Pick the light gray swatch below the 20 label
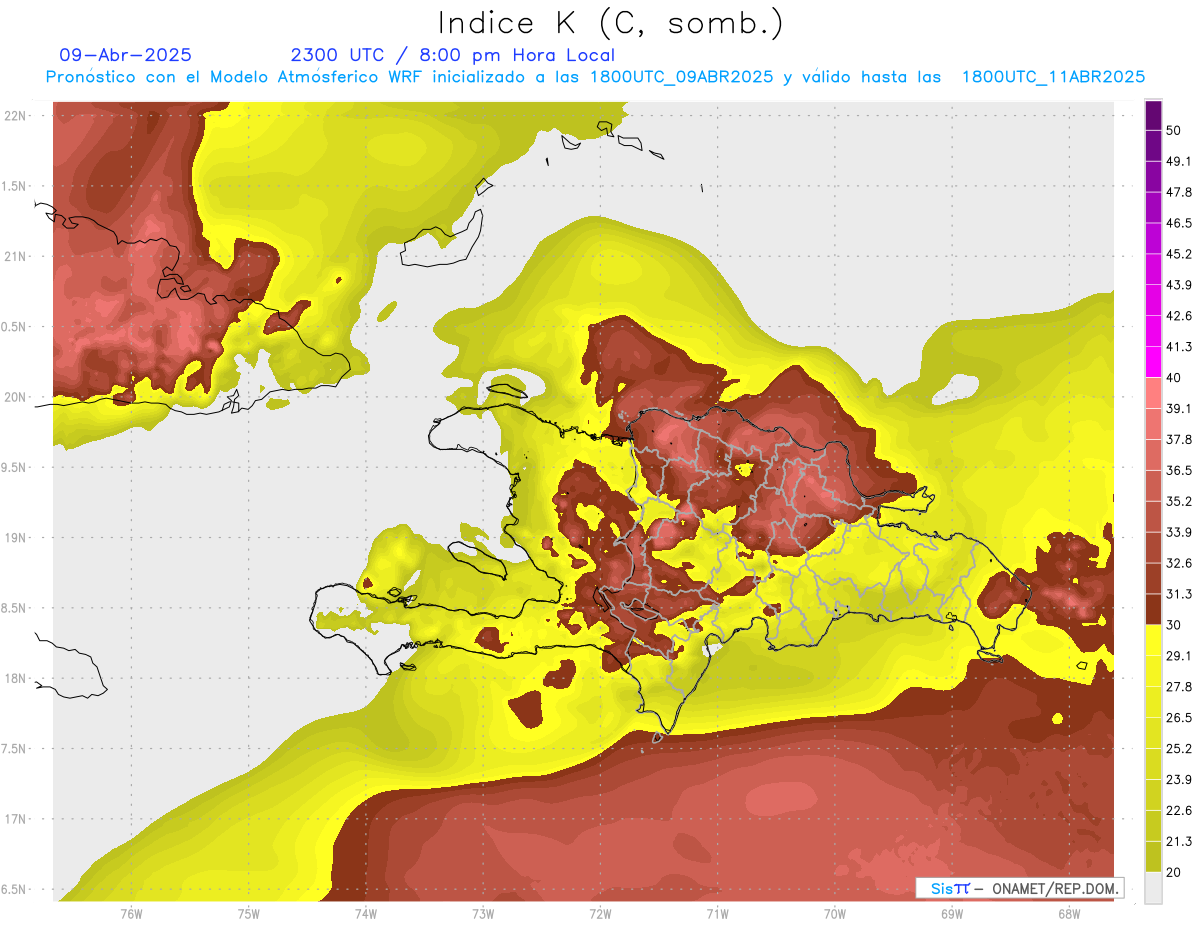The image size is (1200, 927). pos(1153,887)
